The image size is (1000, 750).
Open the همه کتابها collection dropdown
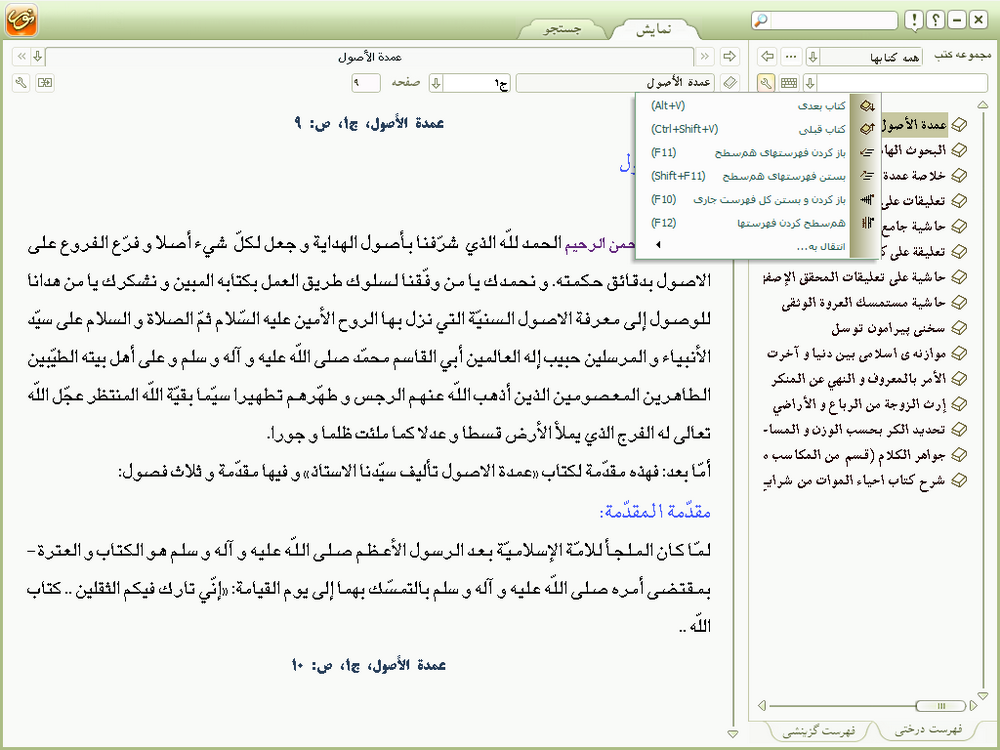[x=812, y=56]
